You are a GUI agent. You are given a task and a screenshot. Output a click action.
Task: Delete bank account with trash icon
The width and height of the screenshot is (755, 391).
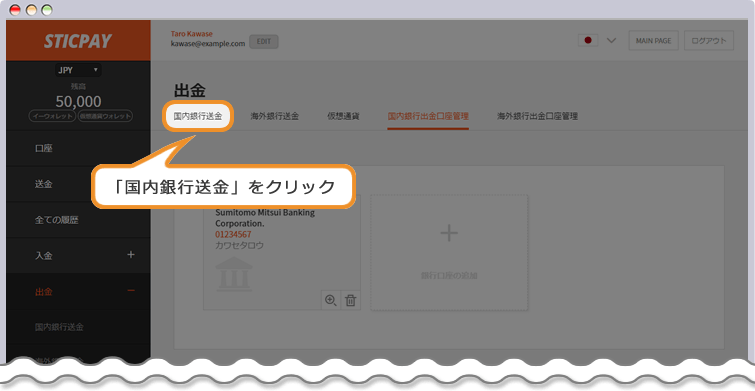[351, 300]
